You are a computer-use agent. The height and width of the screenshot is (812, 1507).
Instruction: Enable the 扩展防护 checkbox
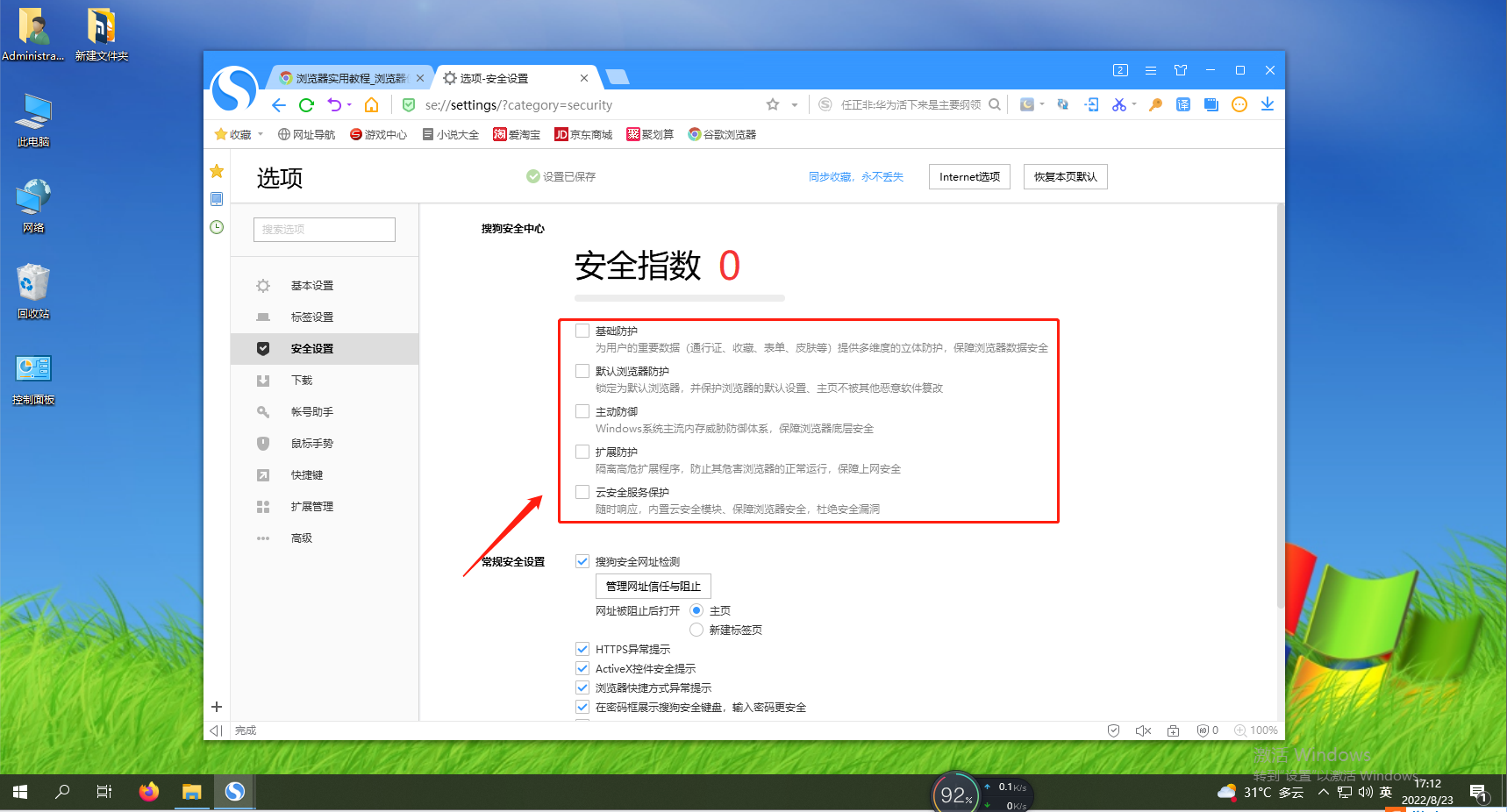(582, 452)
